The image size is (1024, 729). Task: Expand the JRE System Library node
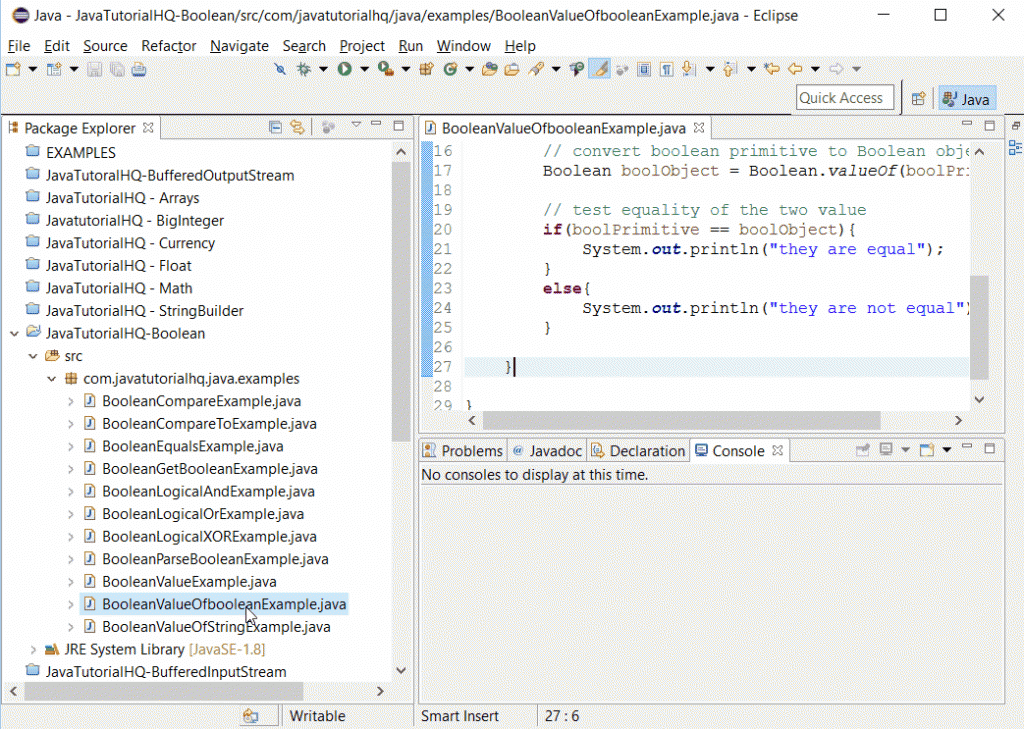pos(33,650)
